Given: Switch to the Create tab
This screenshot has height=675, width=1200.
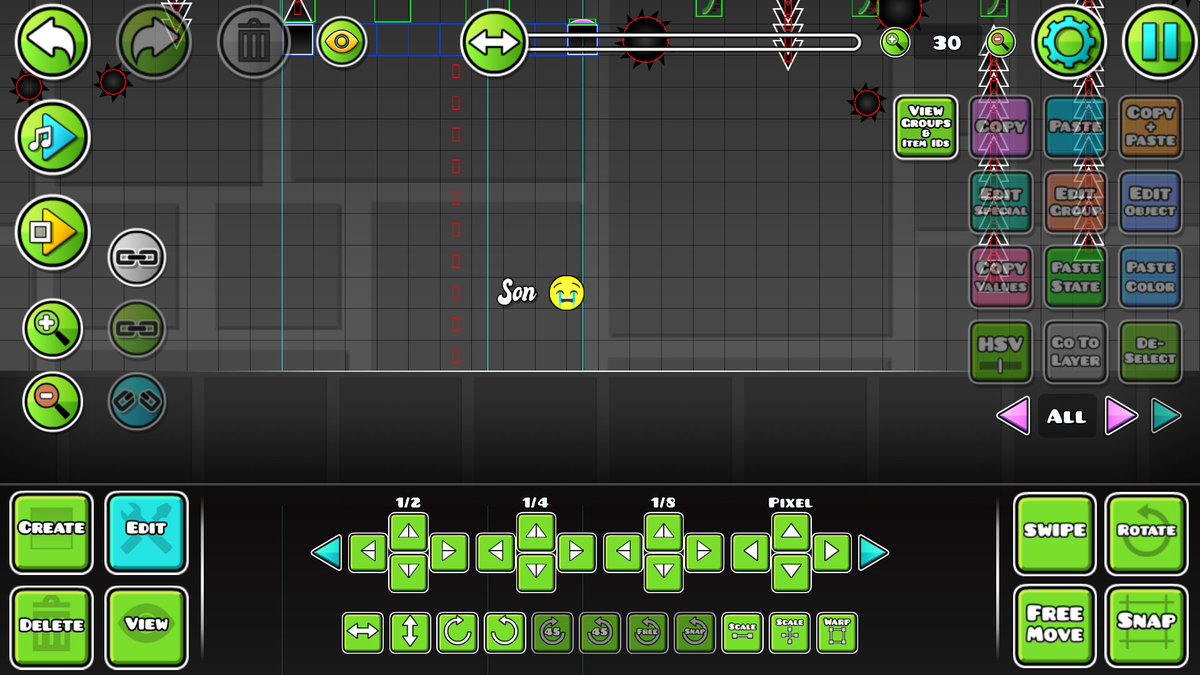Looking at the screenshot, I should pyautogui.click(x=52, y=532).
